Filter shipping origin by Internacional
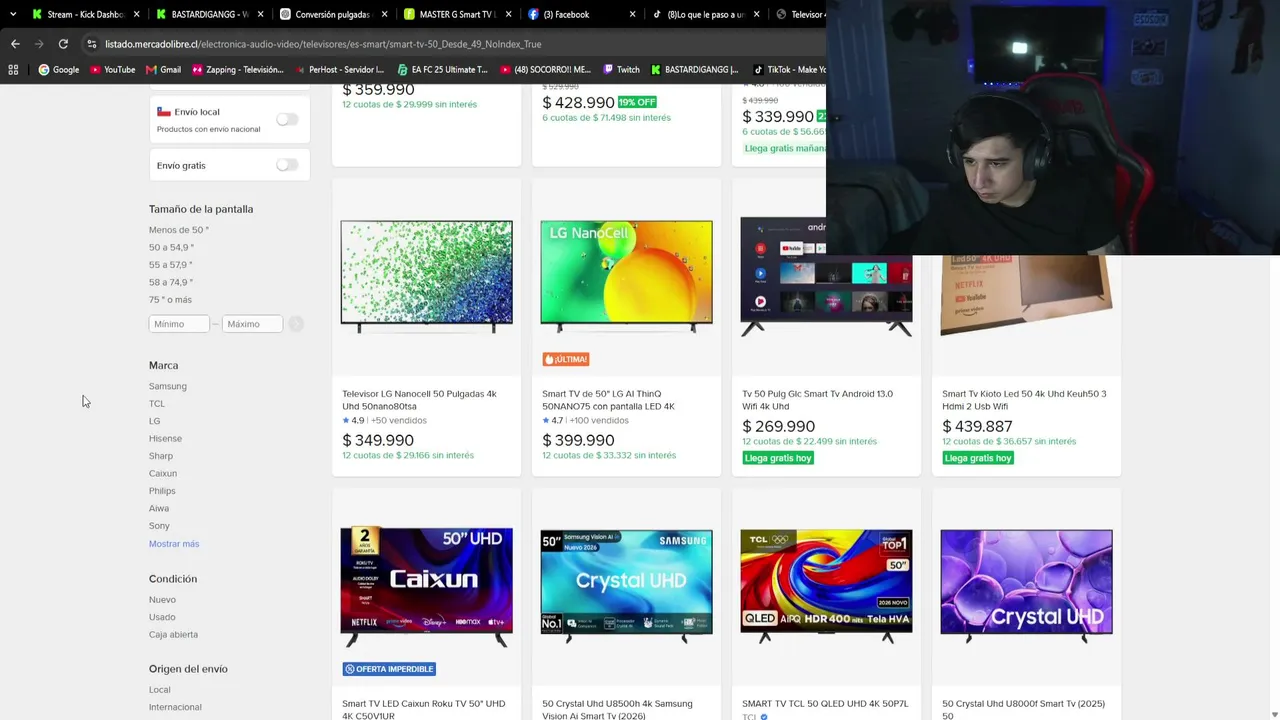The height and width of the screenshot is (720, 1280). 175,707
